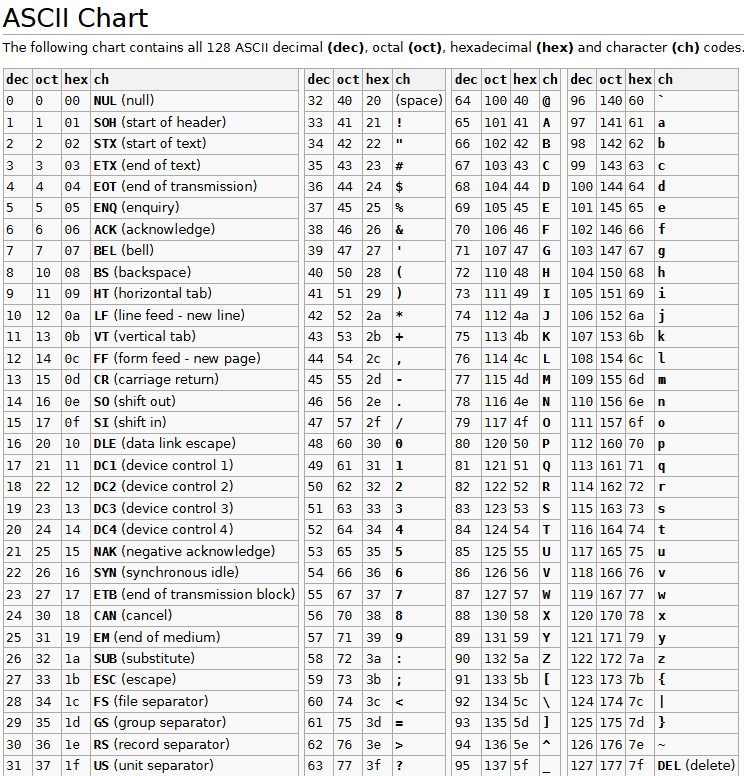Click the "DEL (delete)" cell
Screen dimensions: 744x776
(696, 766)
